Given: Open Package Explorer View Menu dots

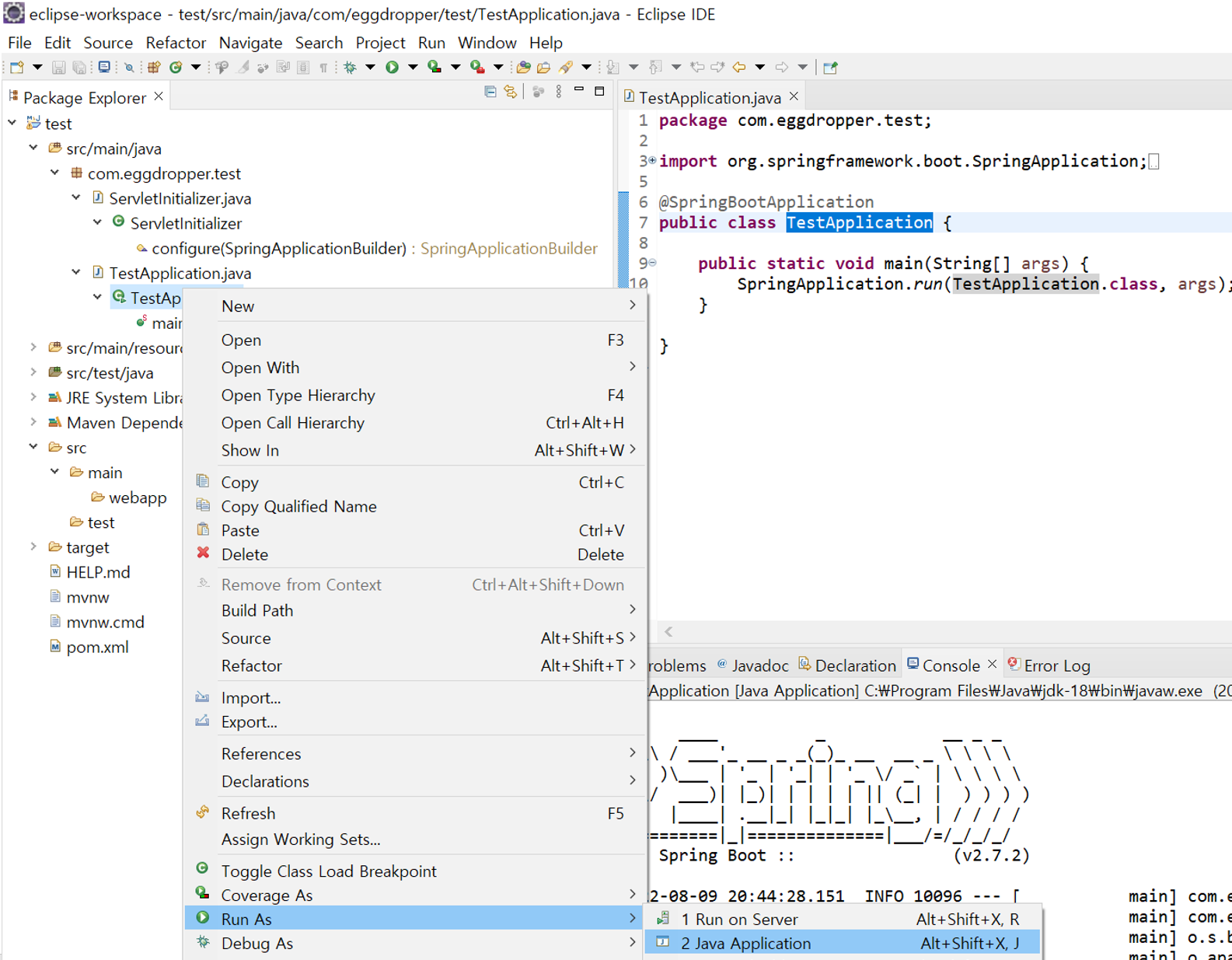Looking at the screenshot, I should pos(559,93).
